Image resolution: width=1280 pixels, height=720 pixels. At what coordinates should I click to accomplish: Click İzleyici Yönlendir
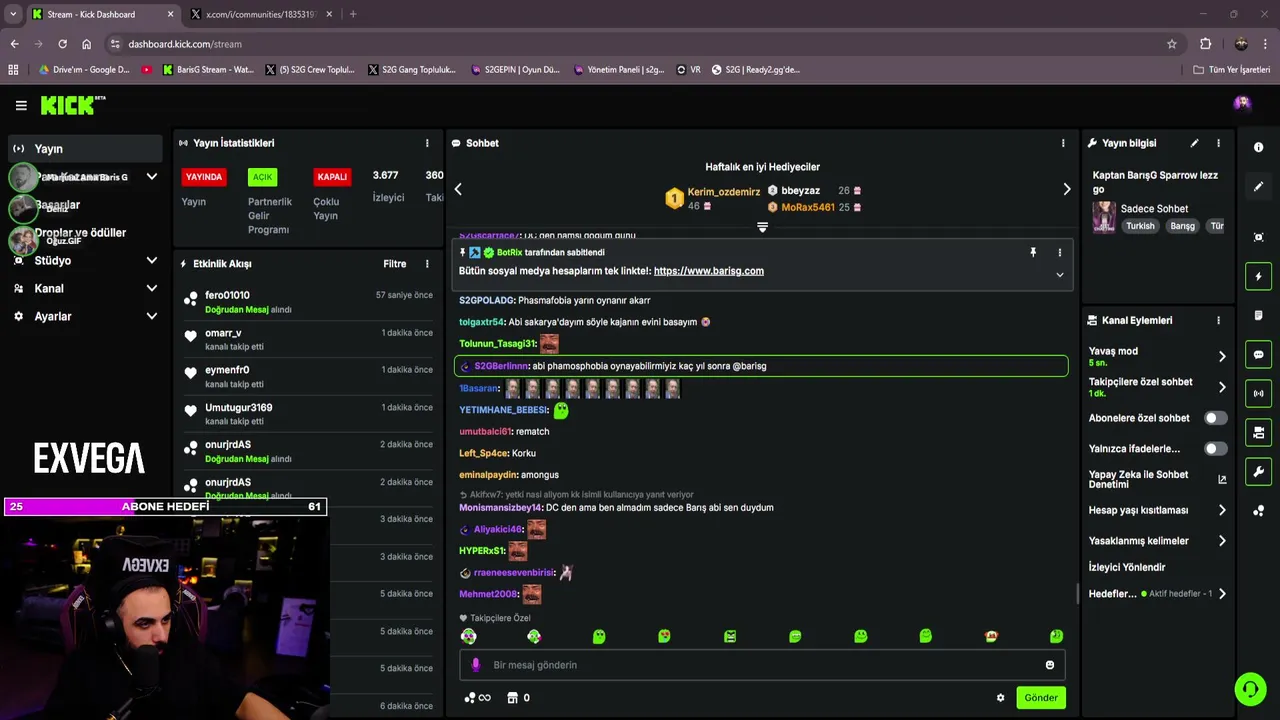point(1127,567)
